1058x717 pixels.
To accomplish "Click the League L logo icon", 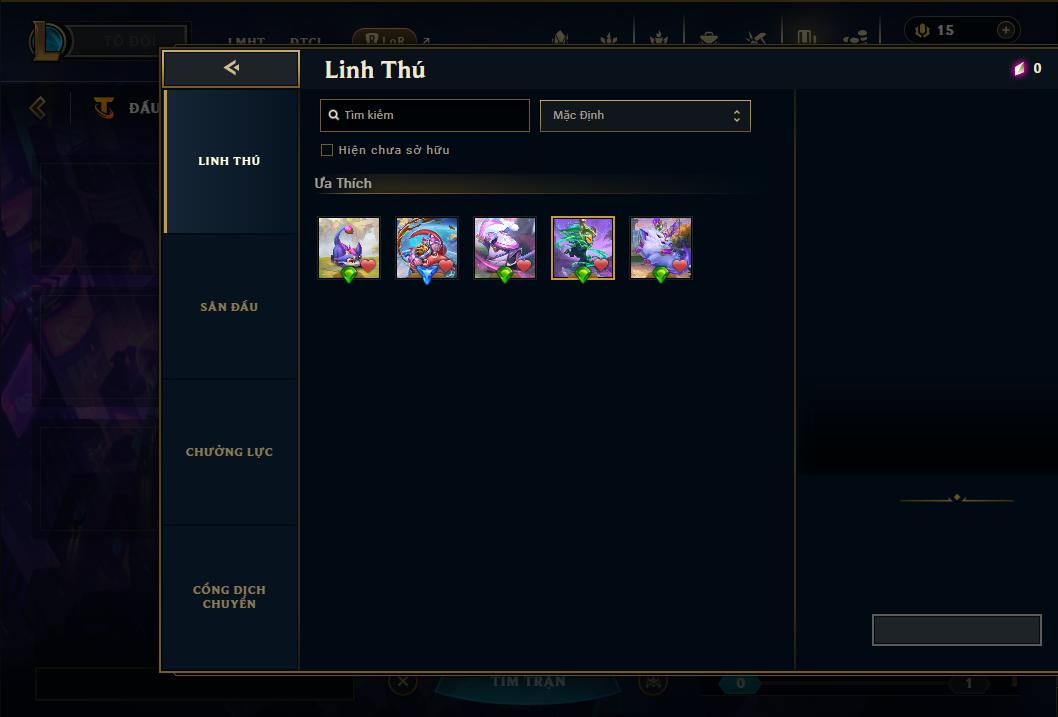I will tap(47, 40).
